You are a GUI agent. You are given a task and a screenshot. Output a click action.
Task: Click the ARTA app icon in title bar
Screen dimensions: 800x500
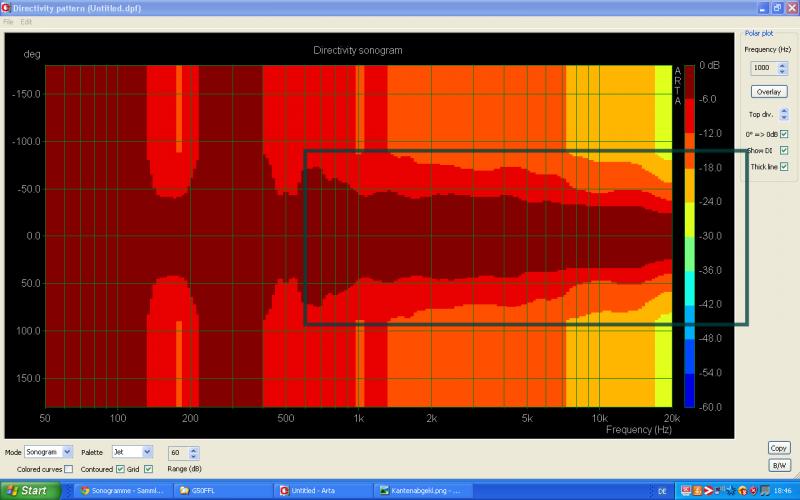pyautogui.click(x=6, y=7)
